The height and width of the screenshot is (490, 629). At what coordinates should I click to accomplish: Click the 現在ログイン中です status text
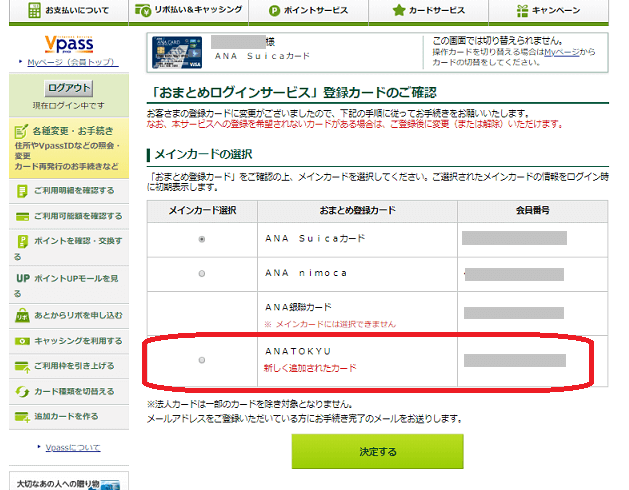69,106
